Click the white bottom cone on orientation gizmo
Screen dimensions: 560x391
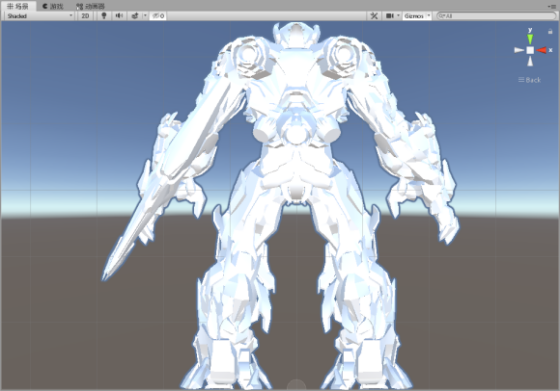[x=530, y=61]
